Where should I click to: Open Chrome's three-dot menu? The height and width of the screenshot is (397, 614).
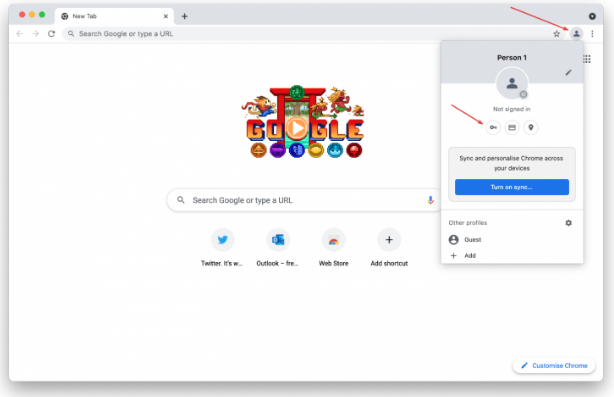592,34
